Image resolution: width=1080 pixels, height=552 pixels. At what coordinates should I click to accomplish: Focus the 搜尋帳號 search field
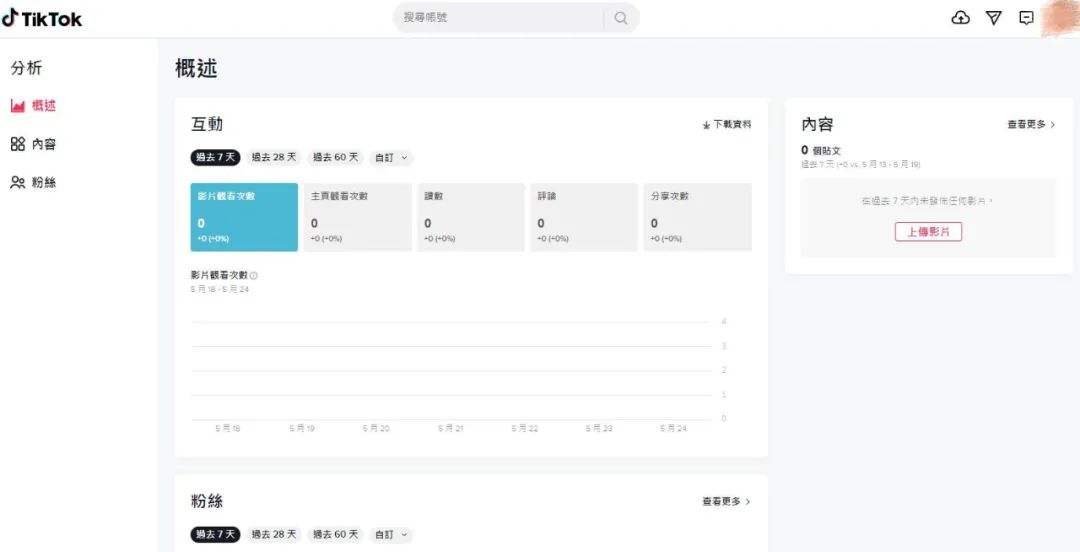501,18
